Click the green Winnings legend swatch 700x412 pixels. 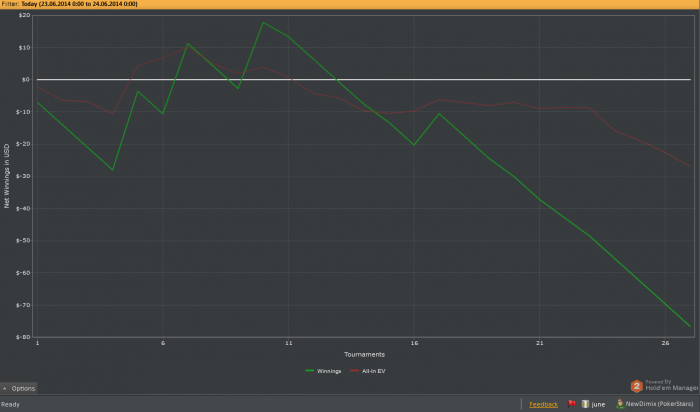coord(309,371)
